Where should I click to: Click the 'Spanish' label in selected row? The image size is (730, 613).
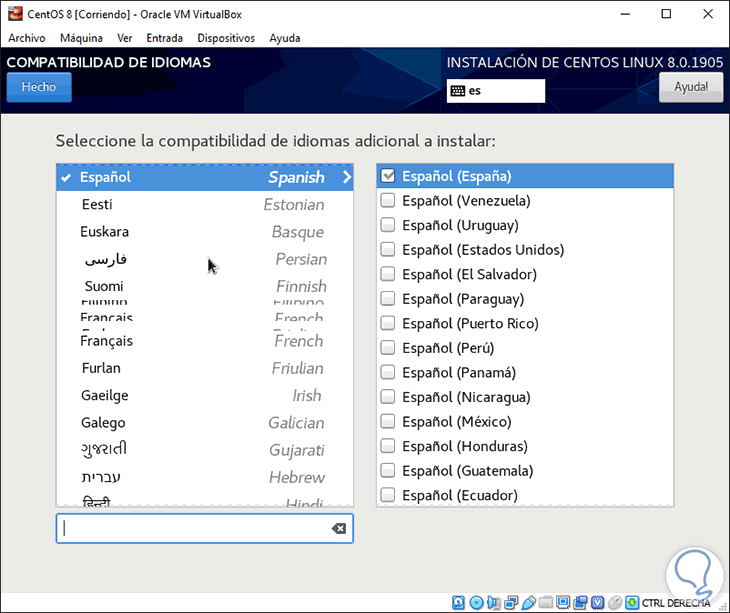coord(296,177)
